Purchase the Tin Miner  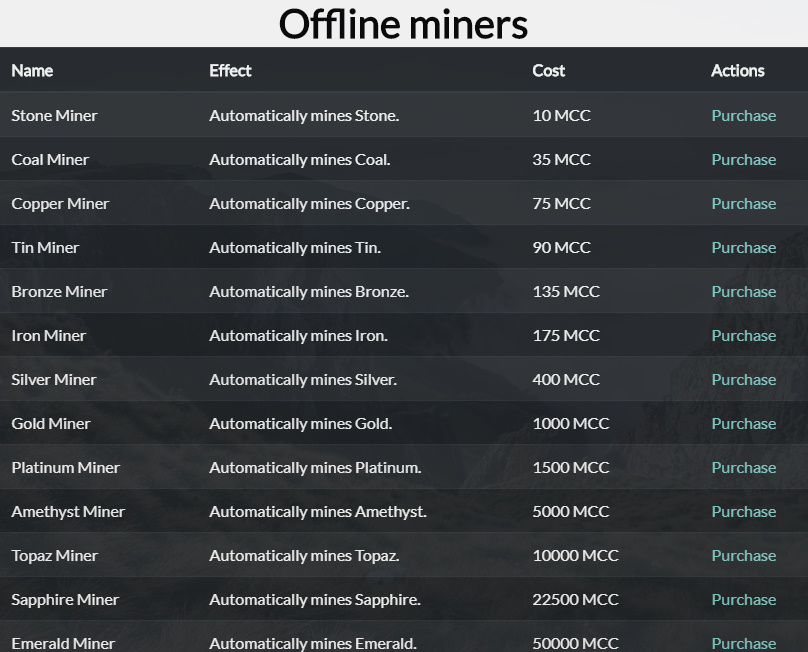tap(744, 247)
